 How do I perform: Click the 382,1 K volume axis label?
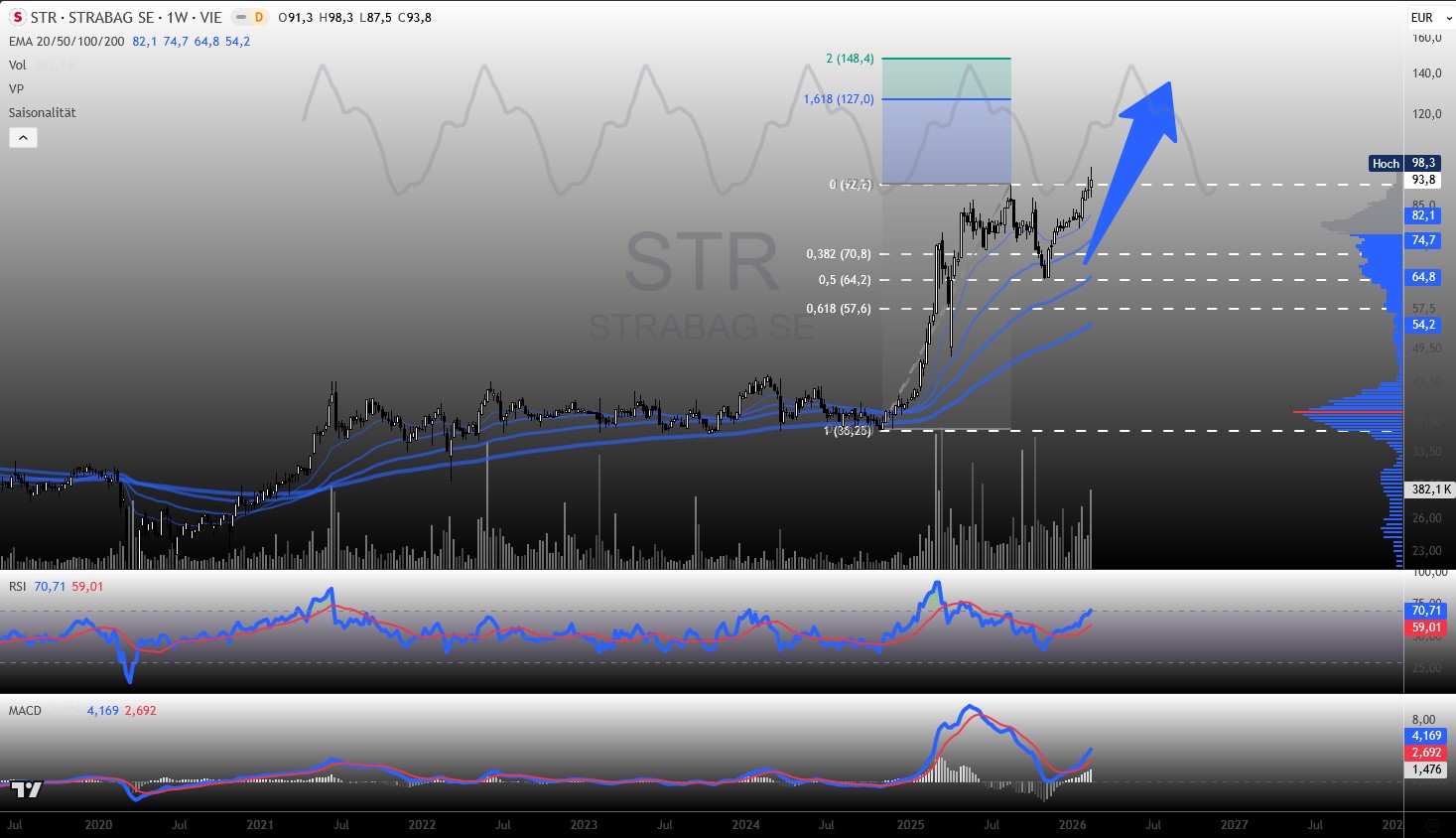pyautogui.click(x=1424, y=489)
